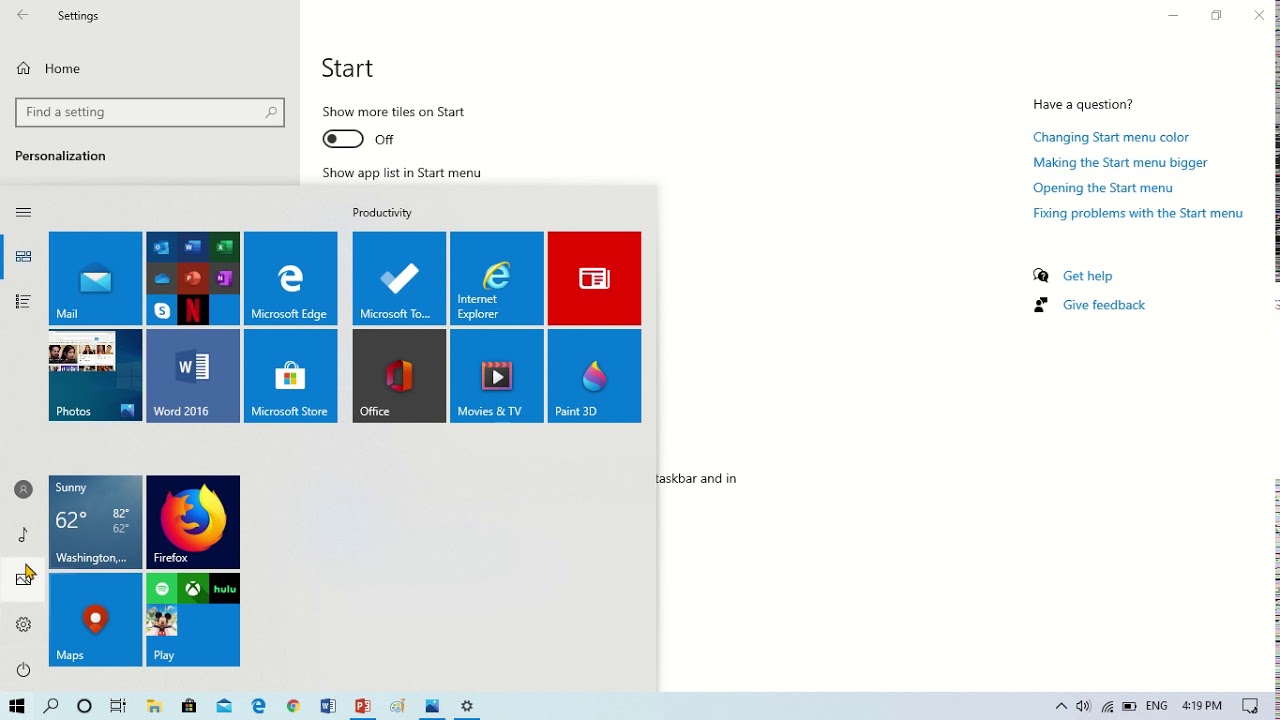1280x720 pixels.
Task: Open Google Chrome from the taskbar
Action: pyautogui.click(x=293, y=706)
